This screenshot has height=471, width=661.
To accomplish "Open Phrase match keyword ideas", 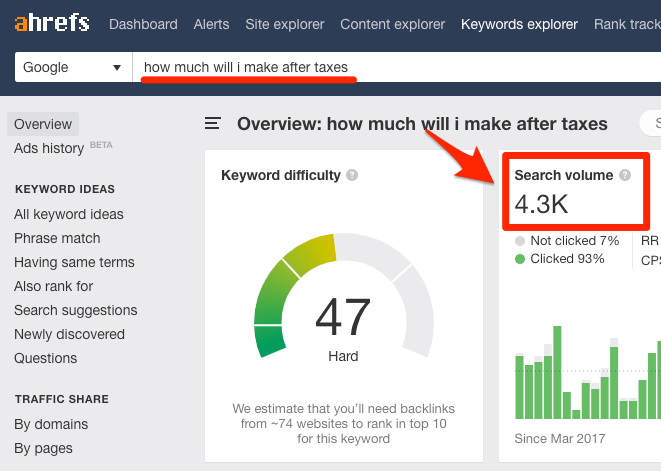I will pos(57,238).
